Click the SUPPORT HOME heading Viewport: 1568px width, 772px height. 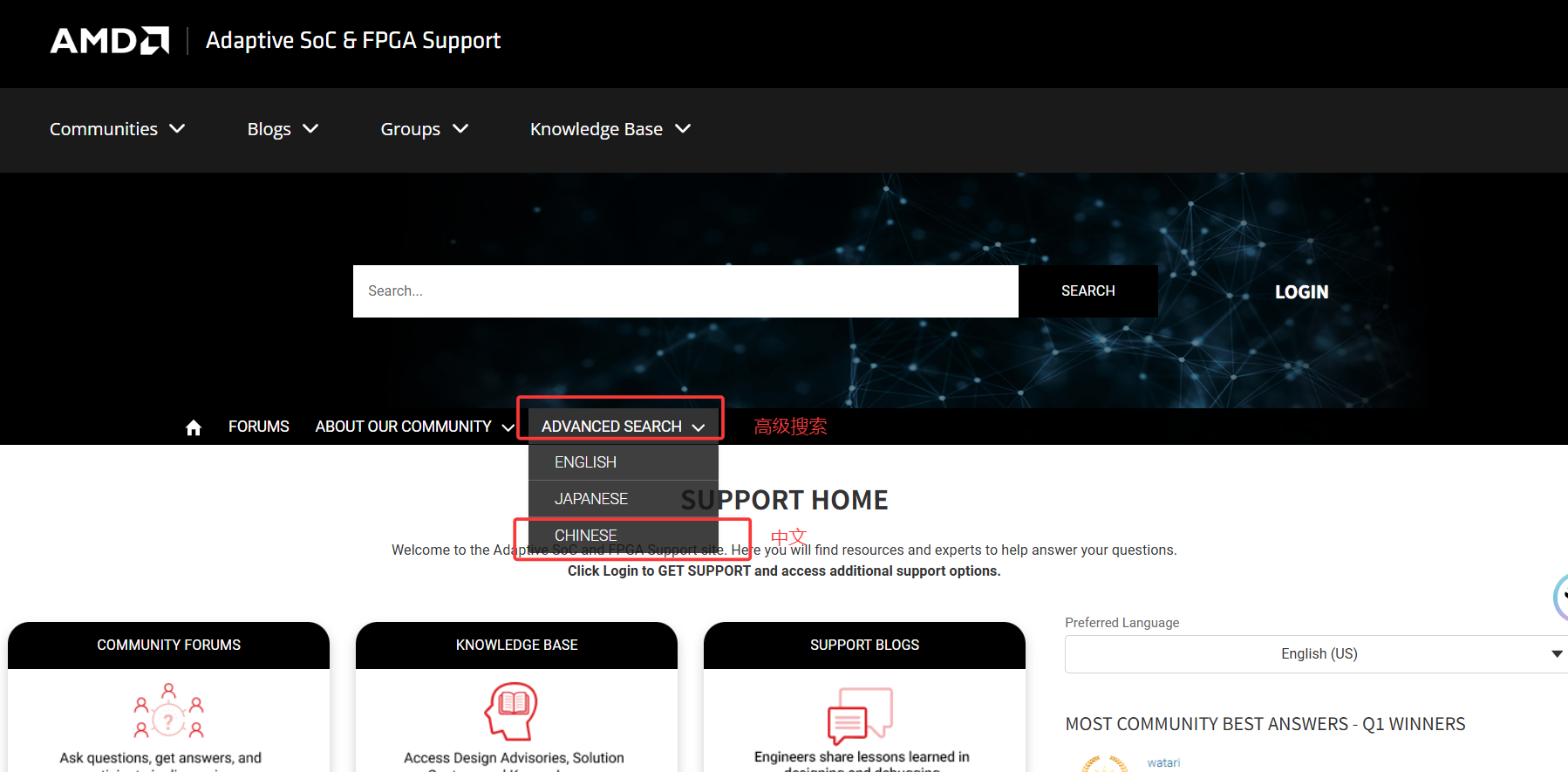tap(784, 500)
